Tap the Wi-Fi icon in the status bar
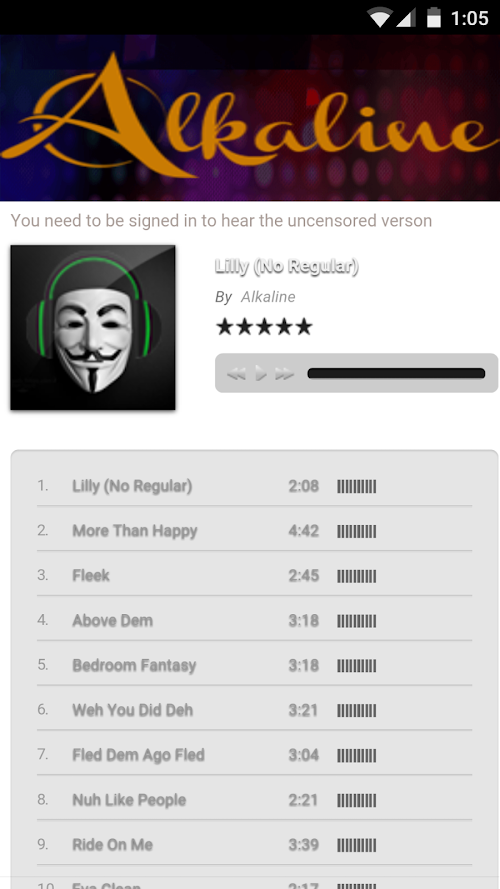The width and height of the screenshot is (500, 889). point(379,18)
